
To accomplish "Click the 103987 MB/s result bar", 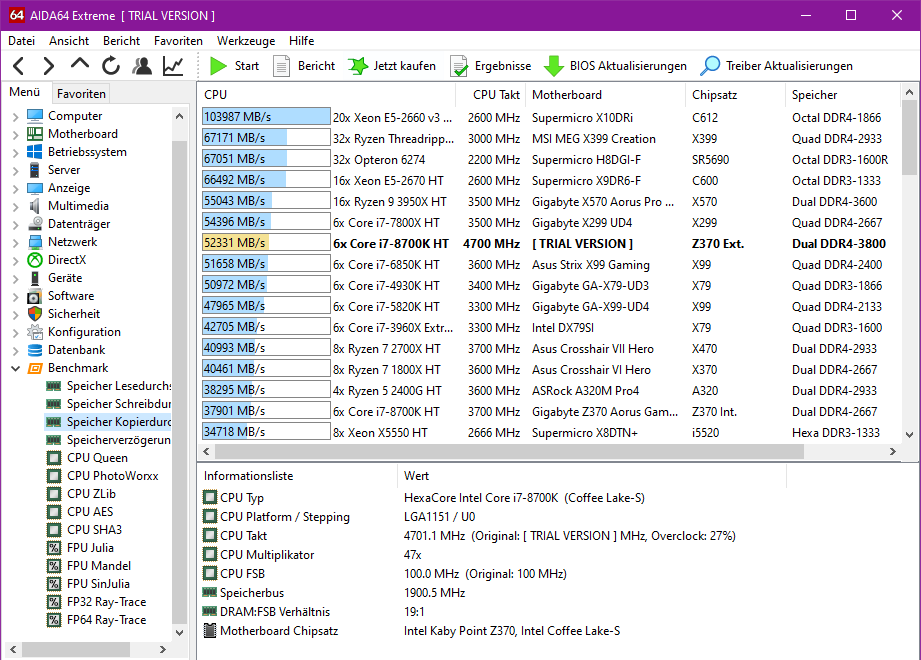I will point(265,117).
